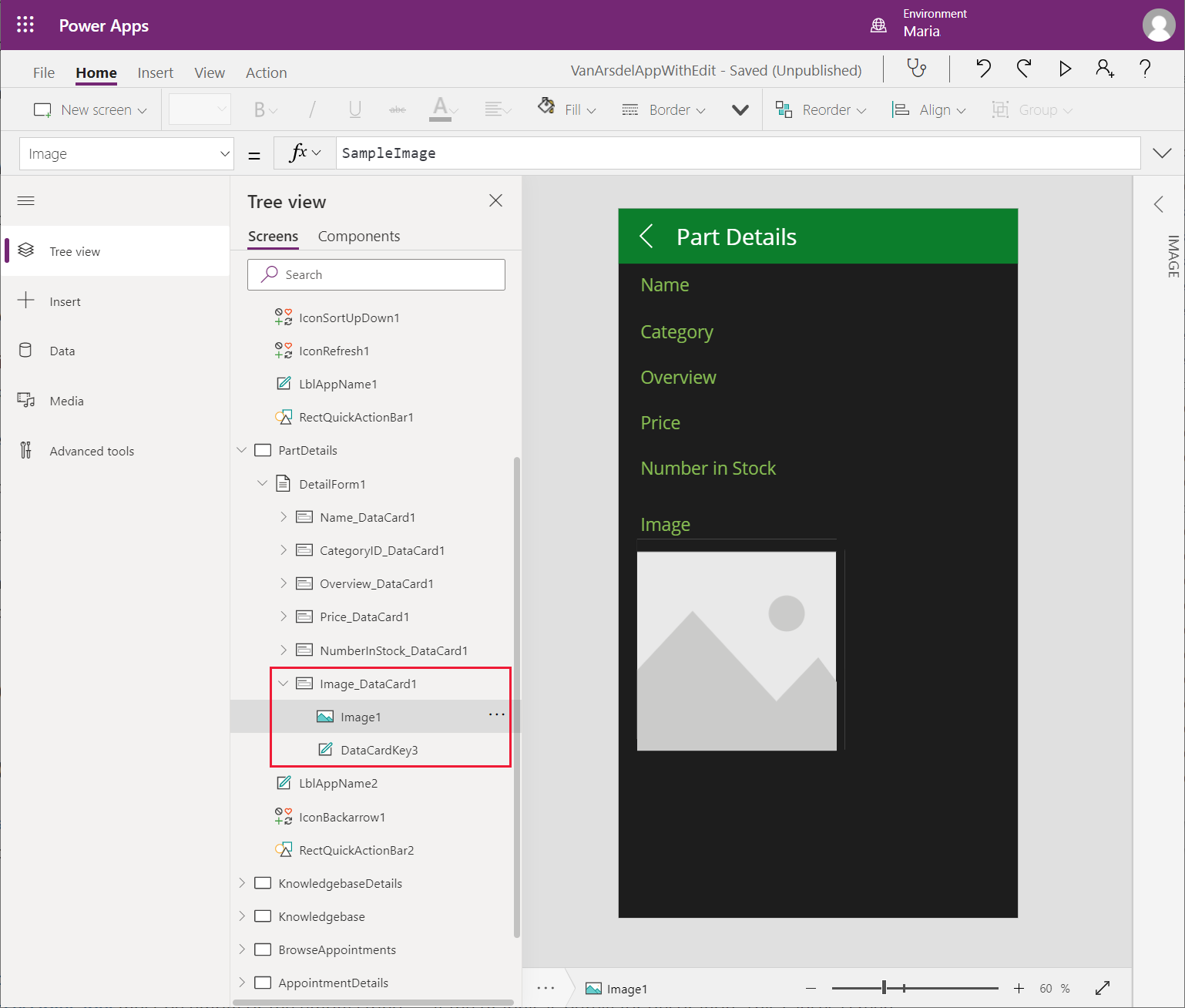
Task: Click the Help question mark icon
Action: [1145, 69]
